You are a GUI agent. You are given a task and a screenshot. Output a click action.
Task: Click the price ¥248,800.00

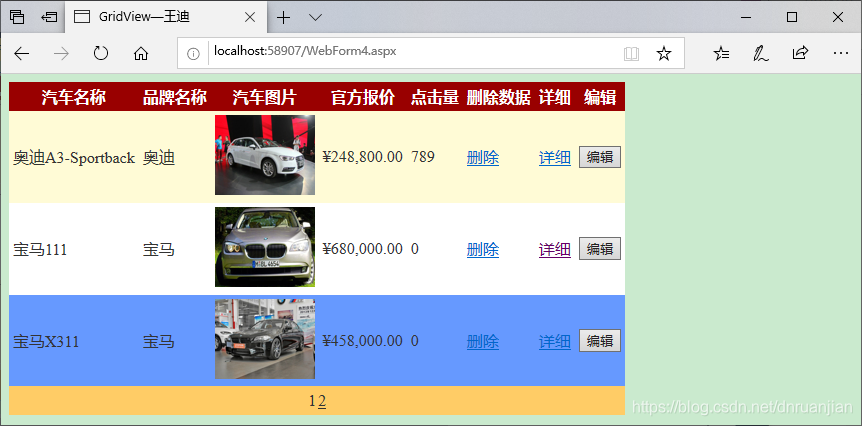click(x=363, y=157)
